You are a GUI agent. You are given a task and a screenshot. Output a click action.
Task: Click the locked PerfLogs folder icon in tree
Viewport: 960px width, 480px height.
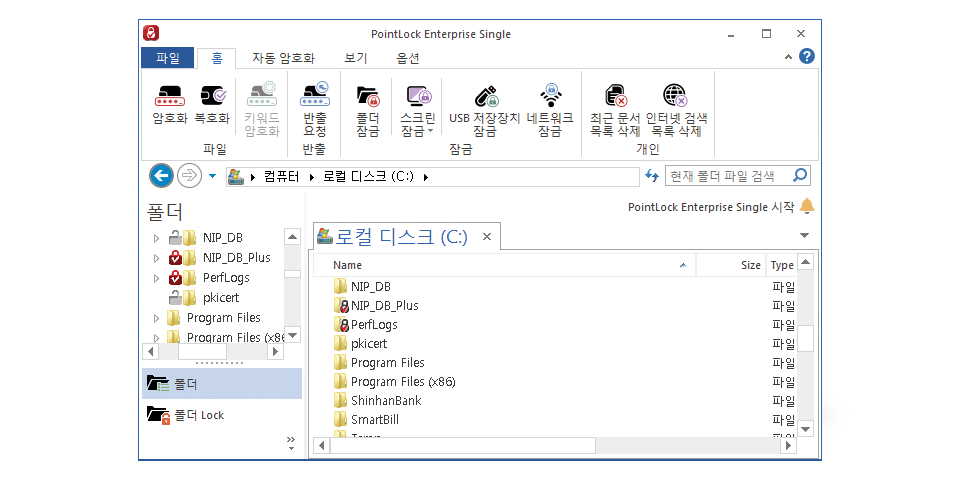click(x=182, y=277)
